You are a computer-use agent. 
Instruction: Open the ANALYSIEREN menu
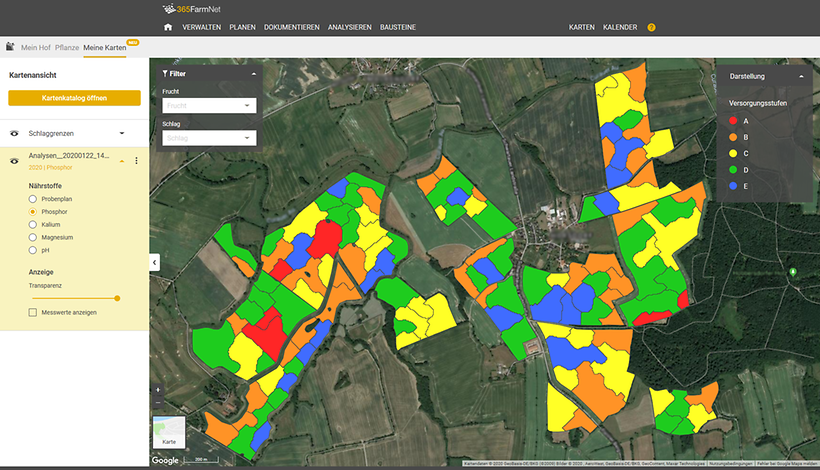pyautogui.click(x=349, y=27)
